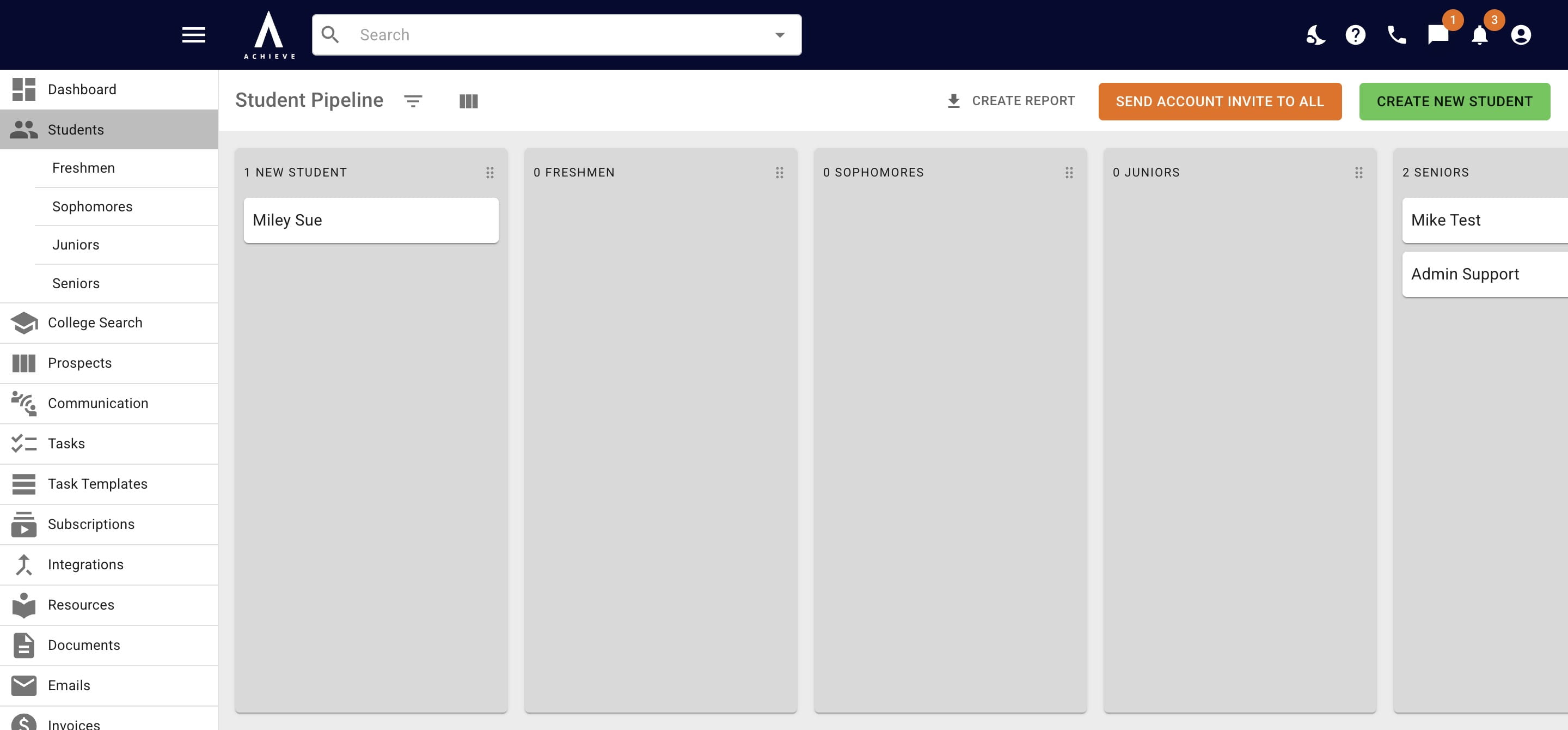Screen dimensions: 1568x730
Task: Open the Juniors submenu item
Action: [x=126, y=245]
